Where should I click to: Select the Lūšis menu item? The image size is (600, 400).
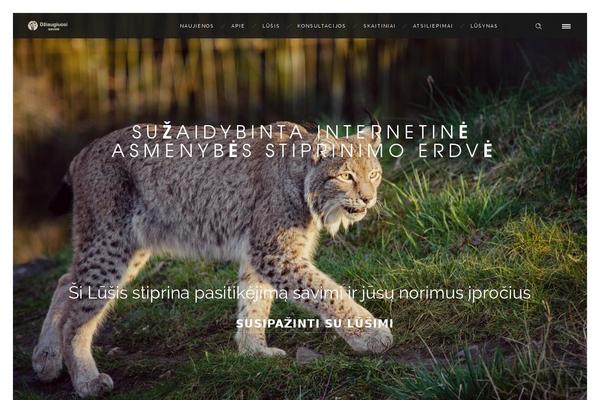tap(271, 26)
